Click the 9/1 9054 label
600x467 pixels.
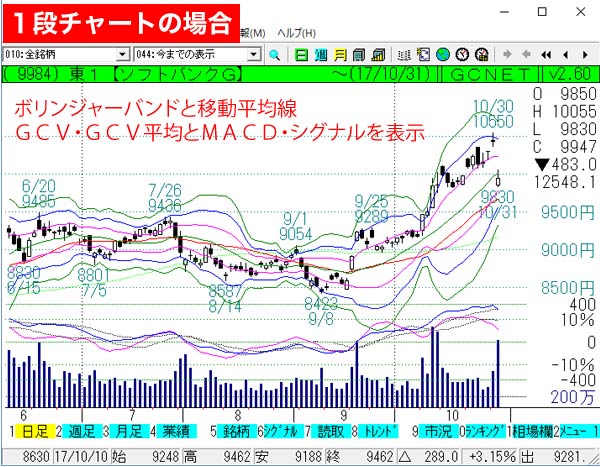click(x=295, y=226)
